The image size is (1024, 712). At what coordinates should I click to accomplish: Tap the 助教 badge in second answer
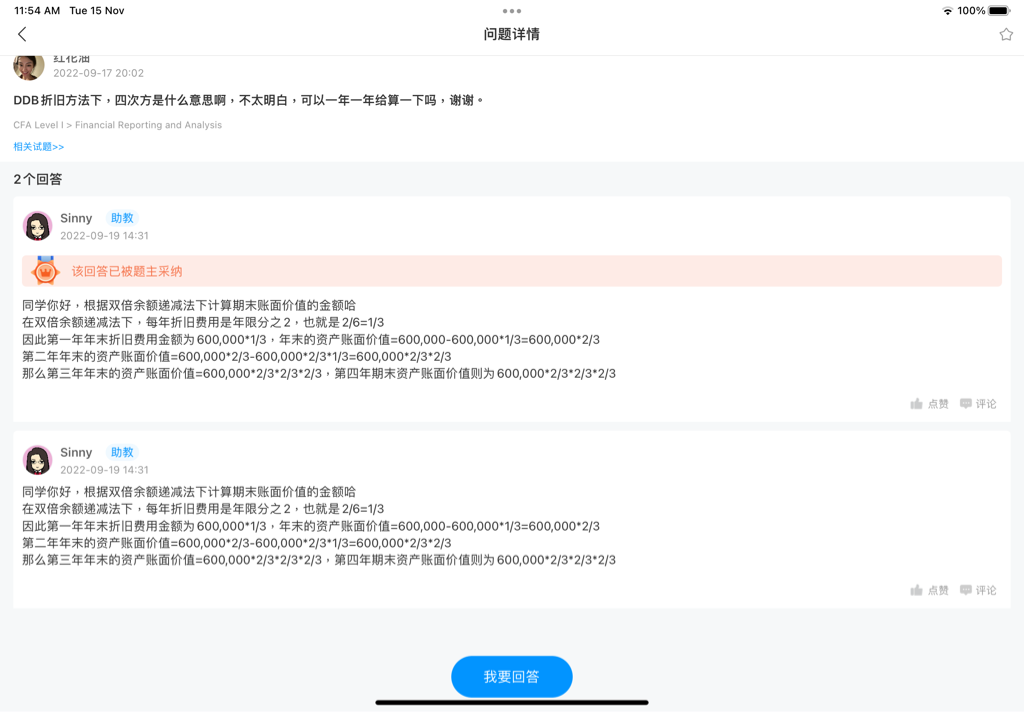(122, 452)
